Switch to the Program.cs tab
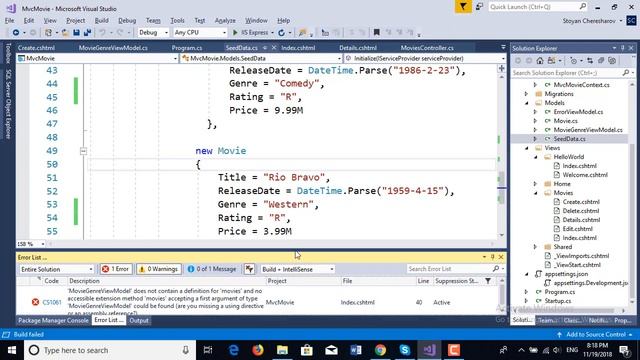The width and height of the screenshot is (640, 360). (x=187, y=48)
